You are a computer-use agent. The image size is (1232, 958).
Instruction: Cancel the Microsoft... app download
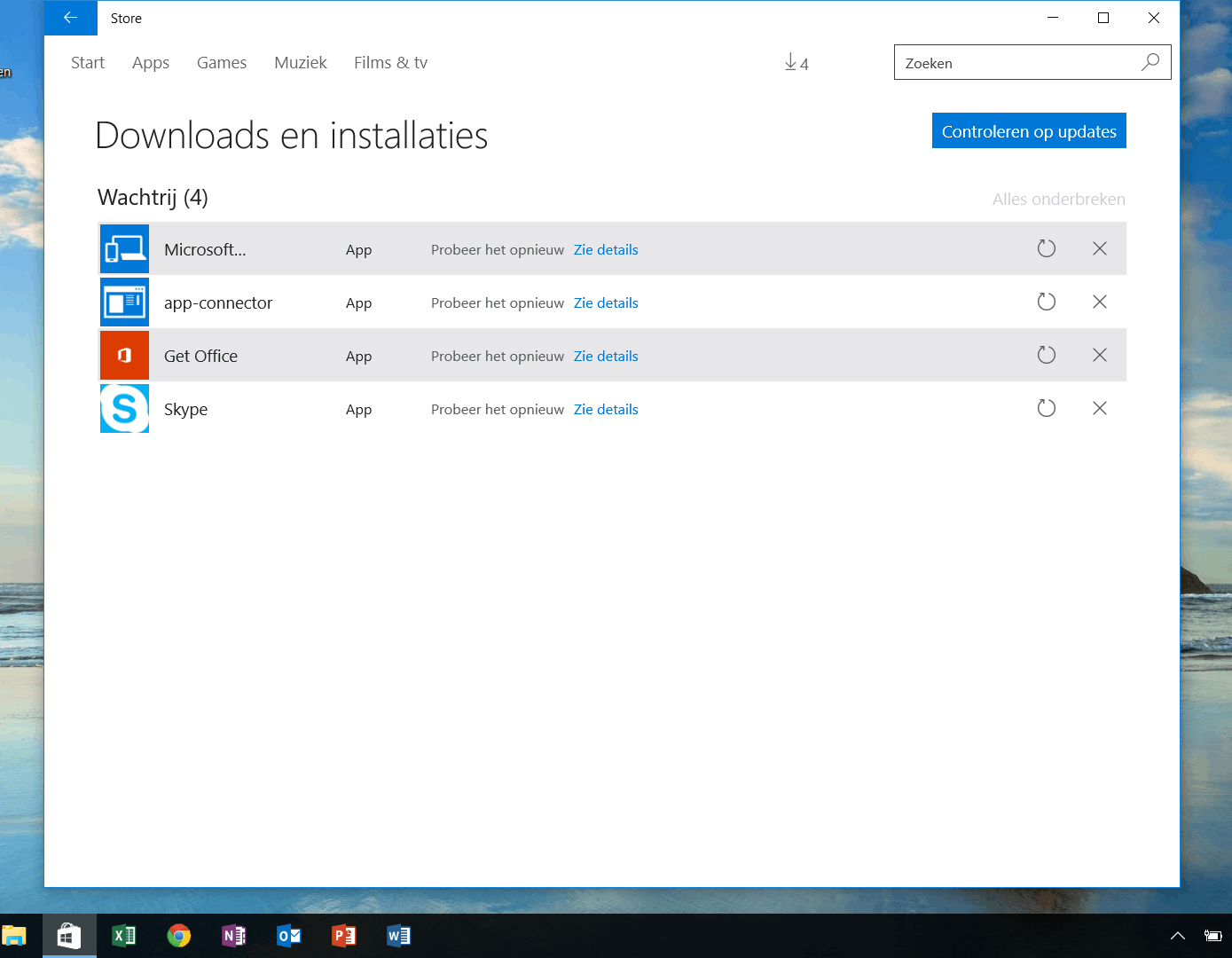(1100, 248)
